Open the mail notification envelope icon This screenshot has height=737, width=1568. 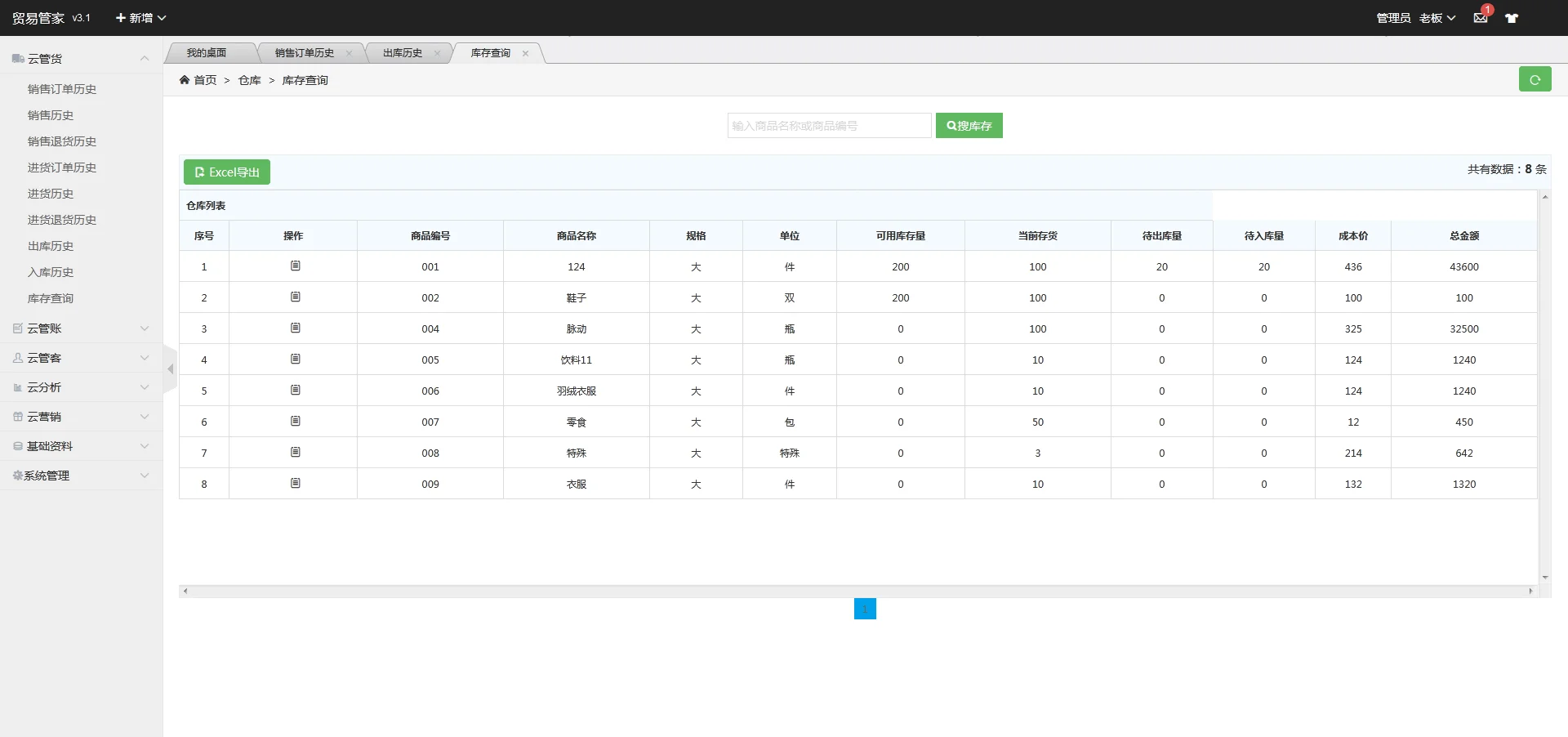click(x=1480, y=18)
